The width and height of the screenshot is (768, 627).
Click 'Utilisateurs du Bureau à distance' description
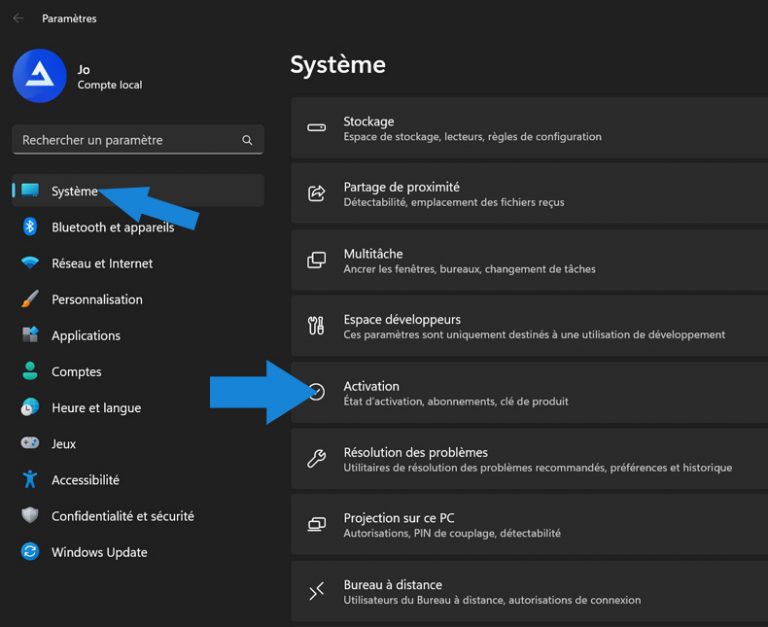pyautogui.click(x=492, y=600)
